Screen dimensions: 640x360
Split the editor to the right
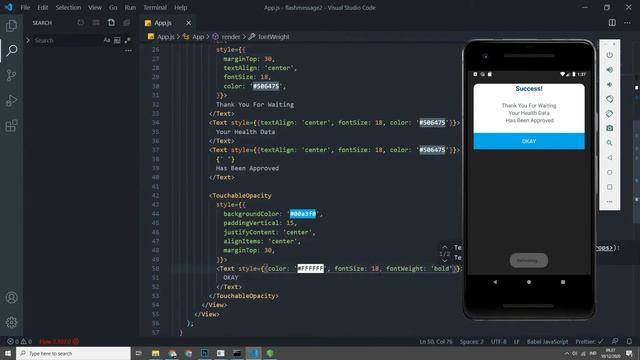tap(612, 23)
